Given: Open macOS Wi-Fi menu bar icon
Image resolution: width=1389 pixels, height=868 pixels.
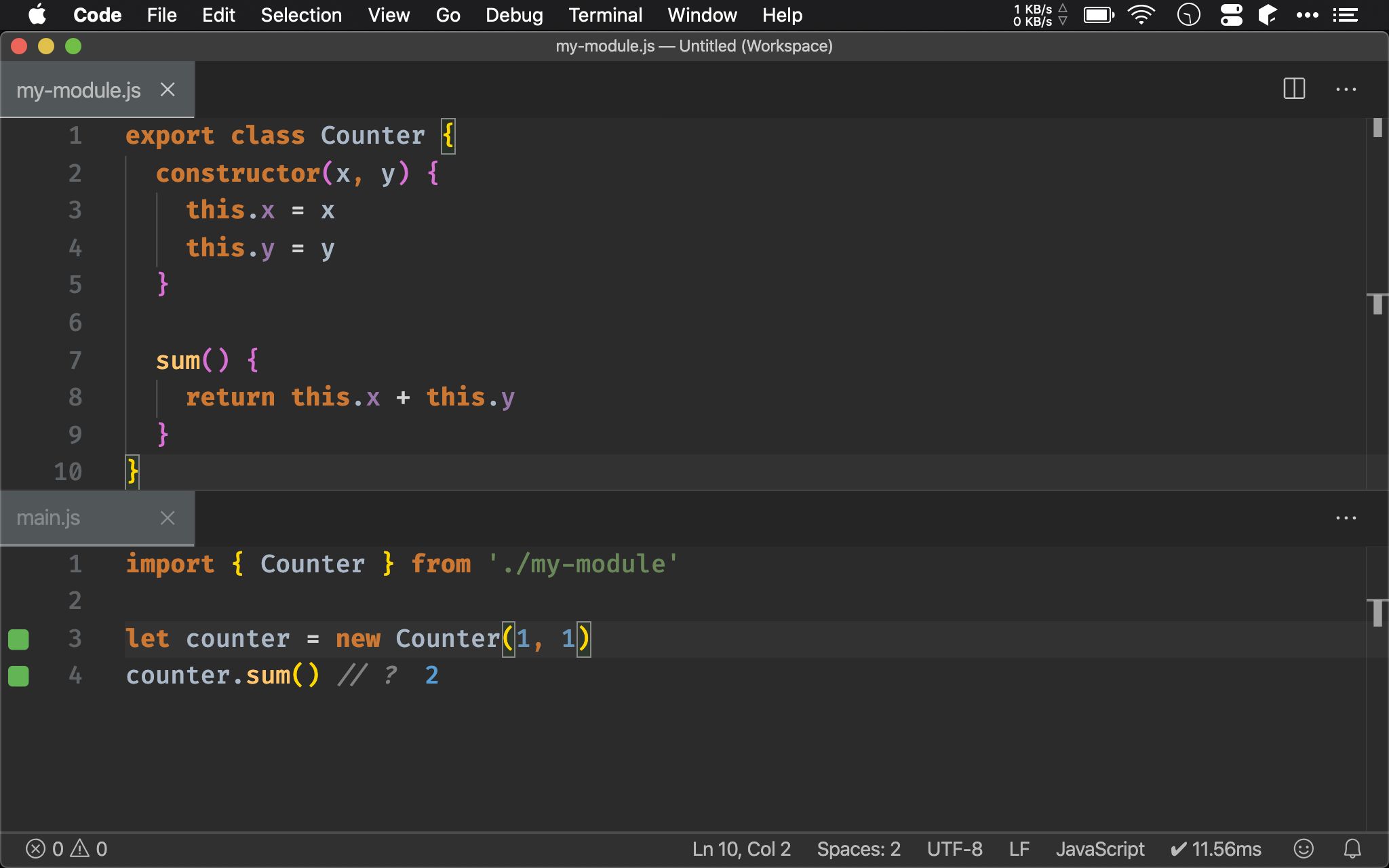Looking at the screenshot, I should click(1141, 15).
